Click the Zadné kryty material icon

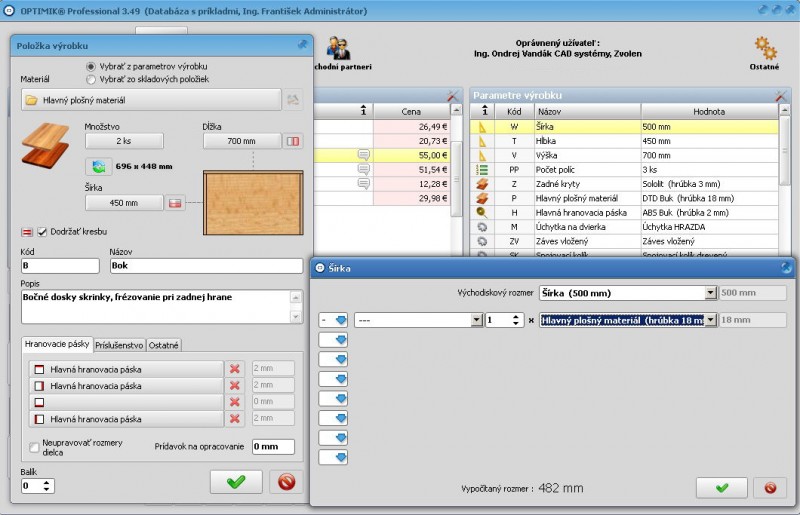(482, 184)
